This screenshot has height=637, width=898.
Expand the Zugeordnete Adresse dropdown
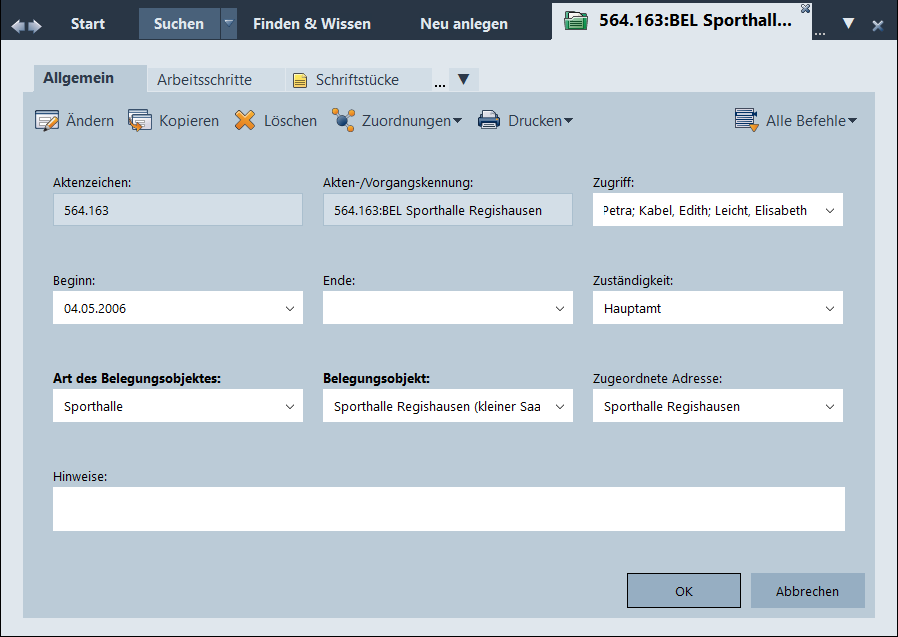(829, 407)
